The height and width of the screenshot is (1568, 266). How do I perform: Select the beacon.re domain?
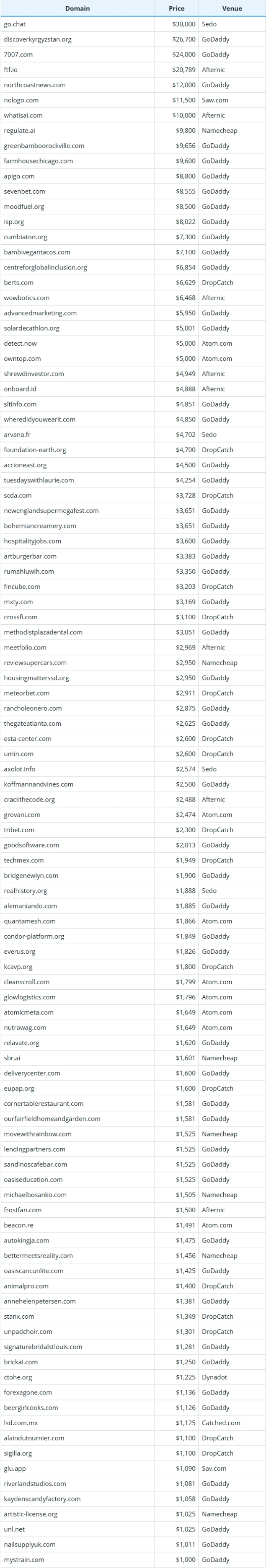point(19,1225)
